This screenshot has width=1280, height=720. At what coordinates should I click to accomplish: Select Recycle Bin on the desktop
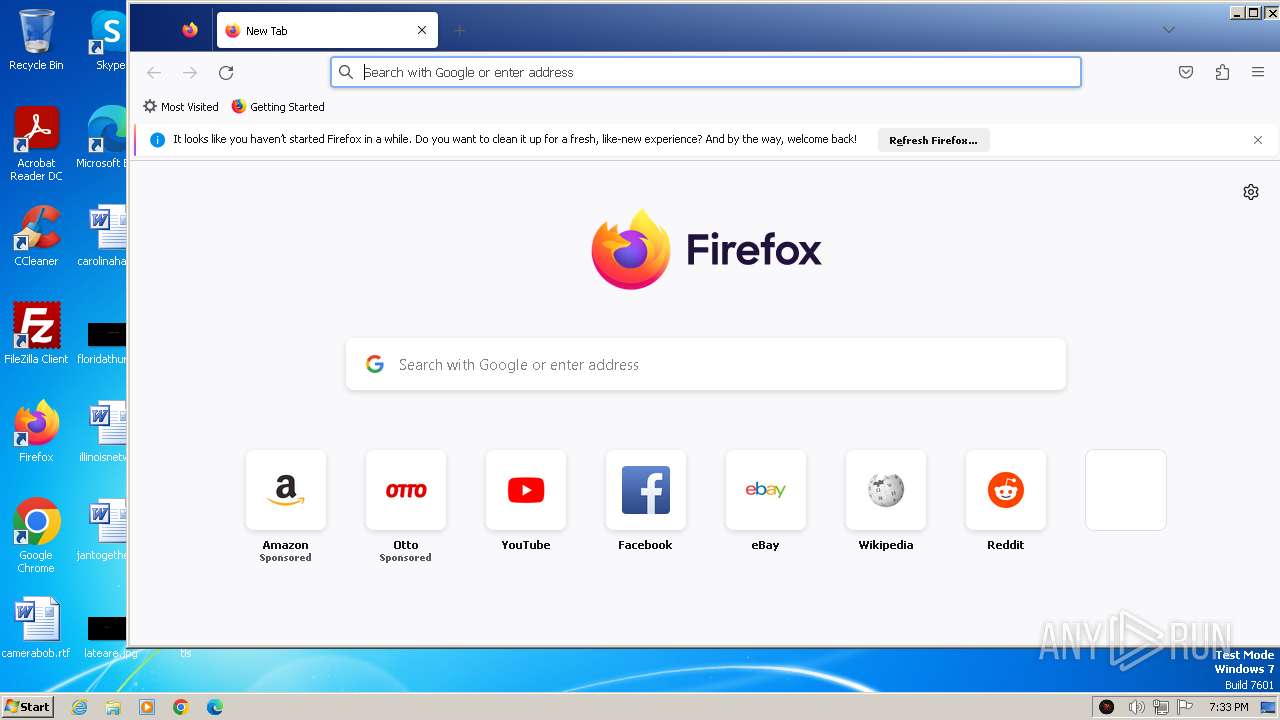36,40
